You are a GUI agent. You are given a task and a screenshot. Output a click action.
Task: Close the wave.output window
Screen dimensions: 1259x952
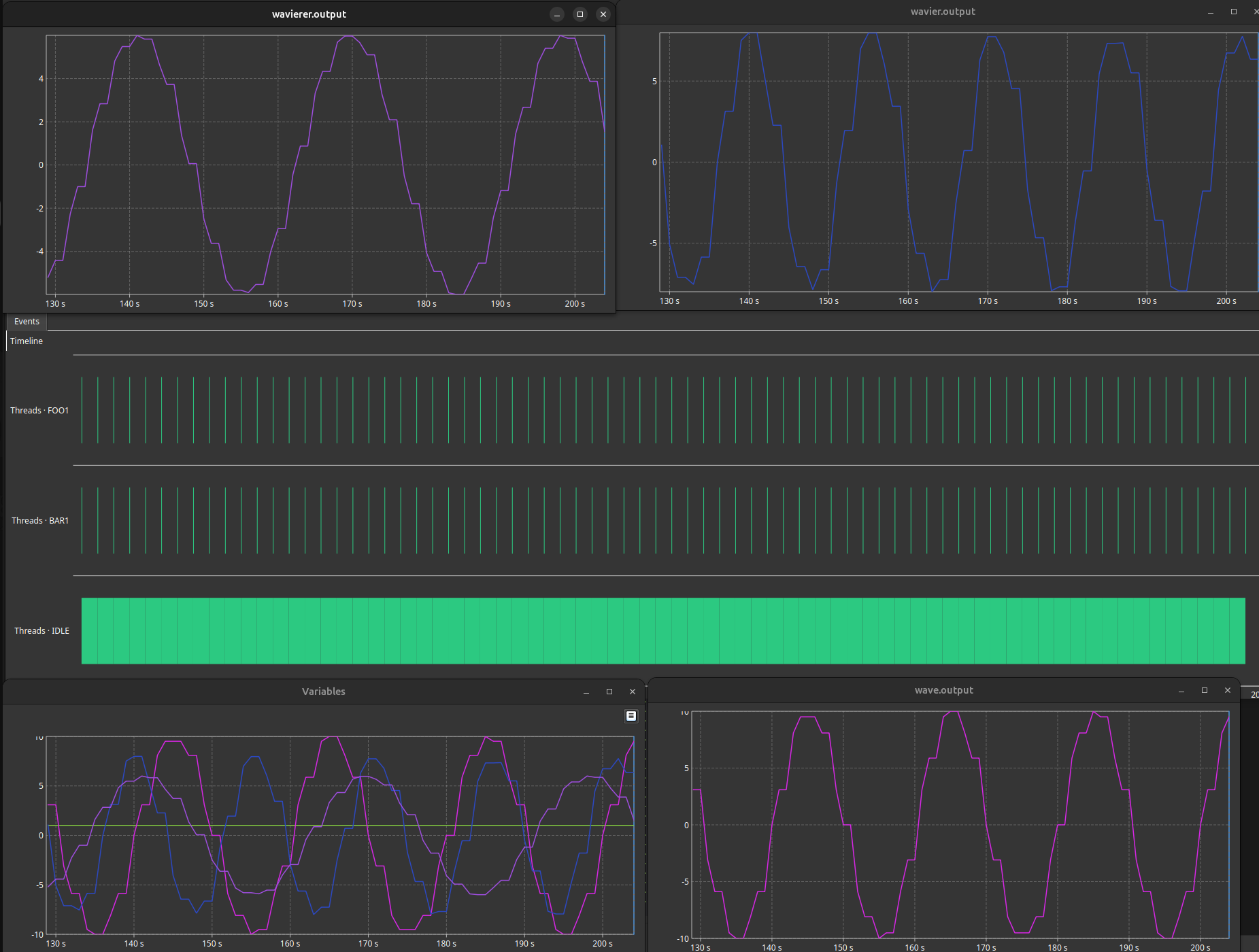(x=1228, y=690)
